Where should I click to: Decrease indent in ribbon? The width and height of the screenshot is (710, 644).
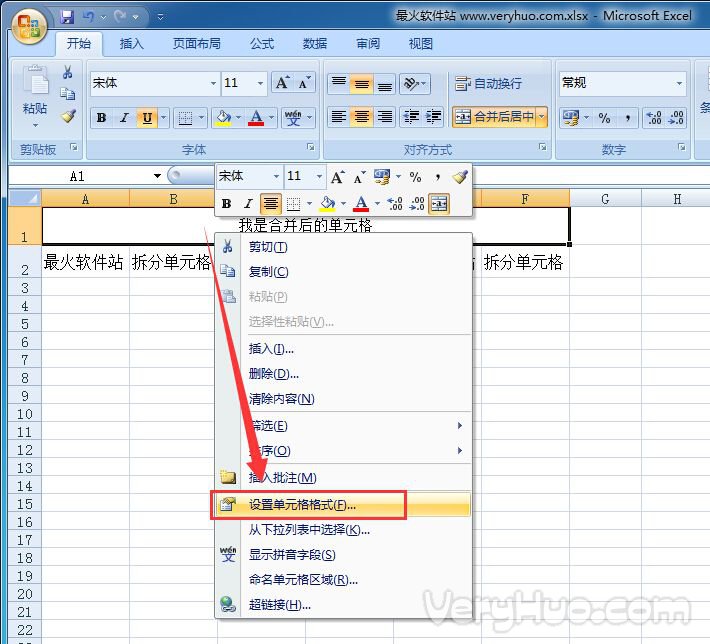[411, 117]
